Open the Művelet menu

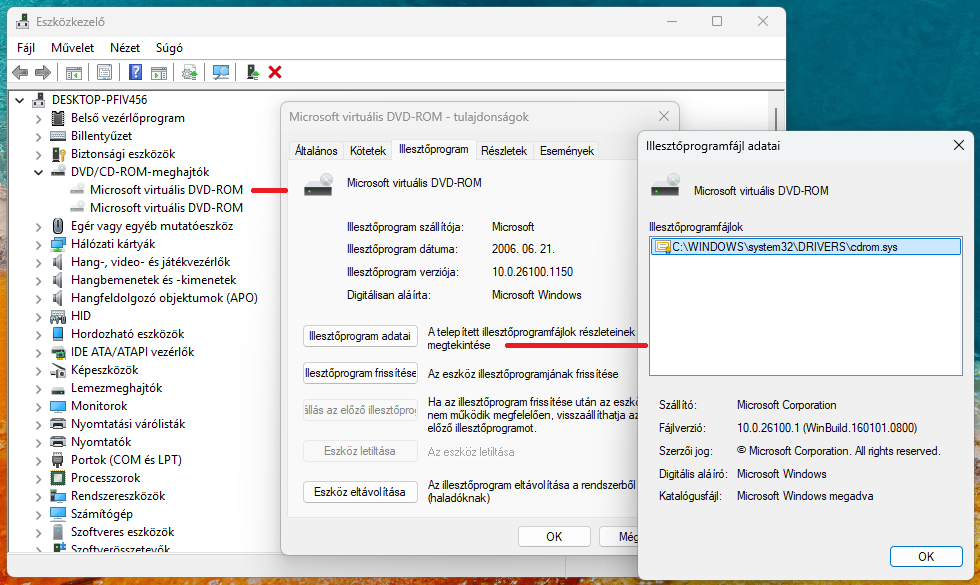72,48
